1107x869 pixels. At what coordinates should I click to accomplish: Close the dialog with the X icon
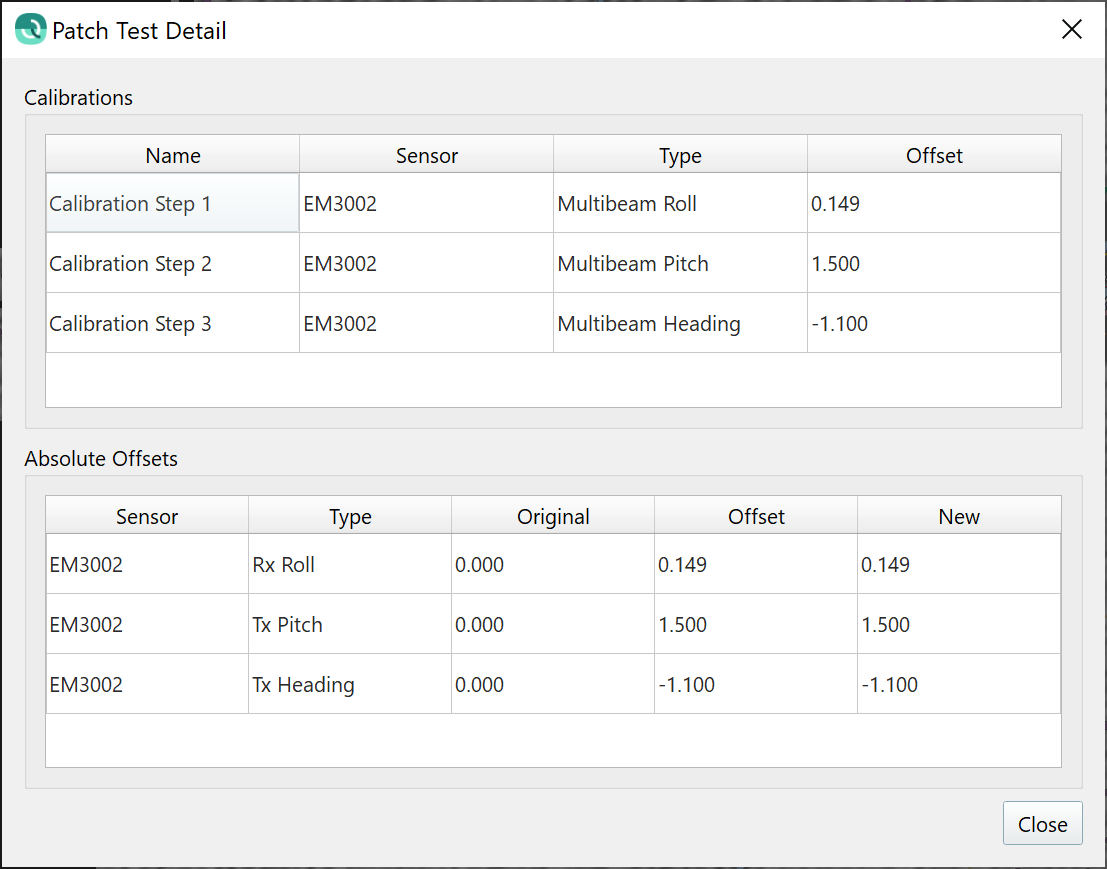click(x=1072, y=30)
